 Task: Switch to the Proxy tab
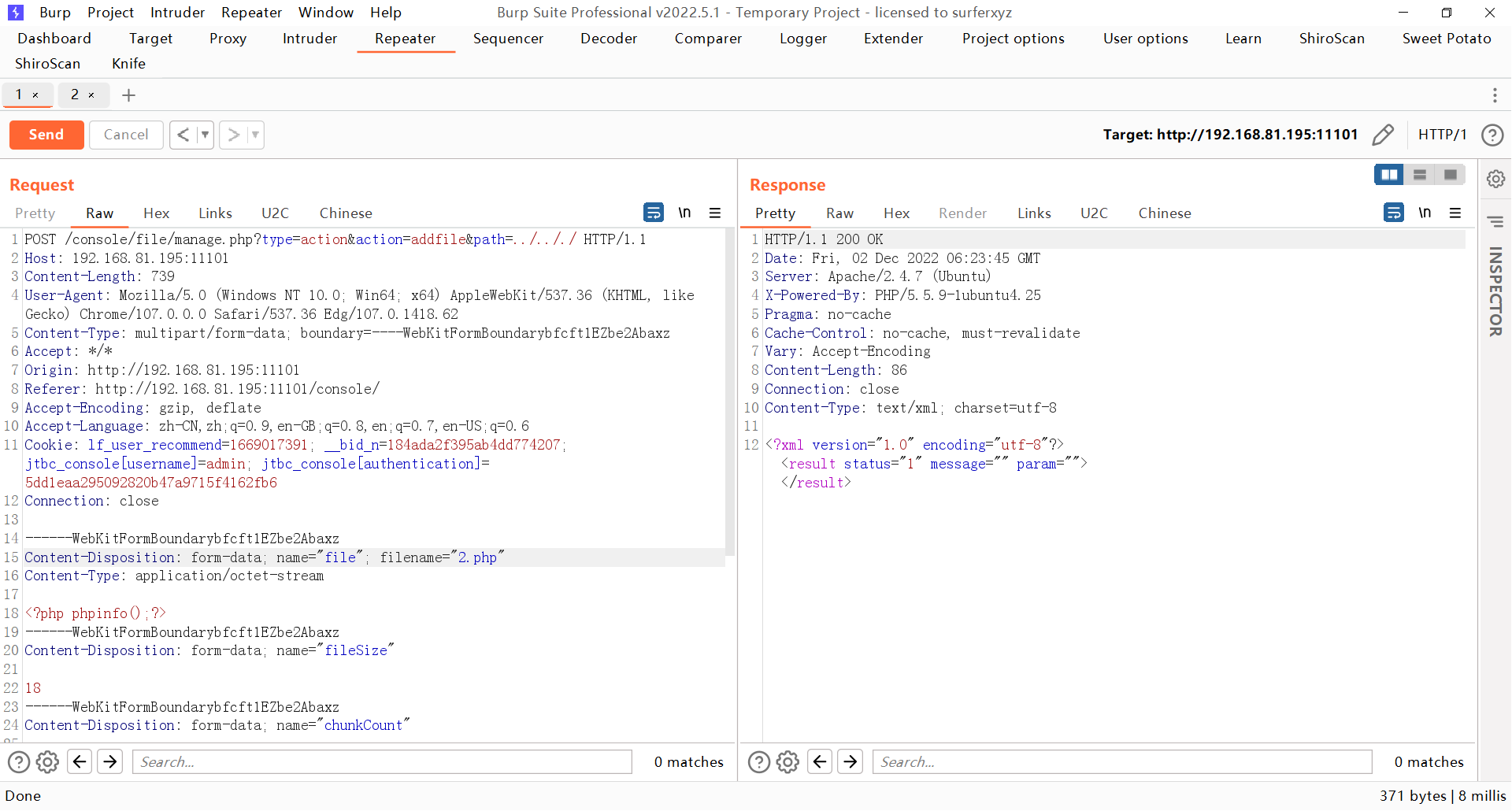(228, 39)
